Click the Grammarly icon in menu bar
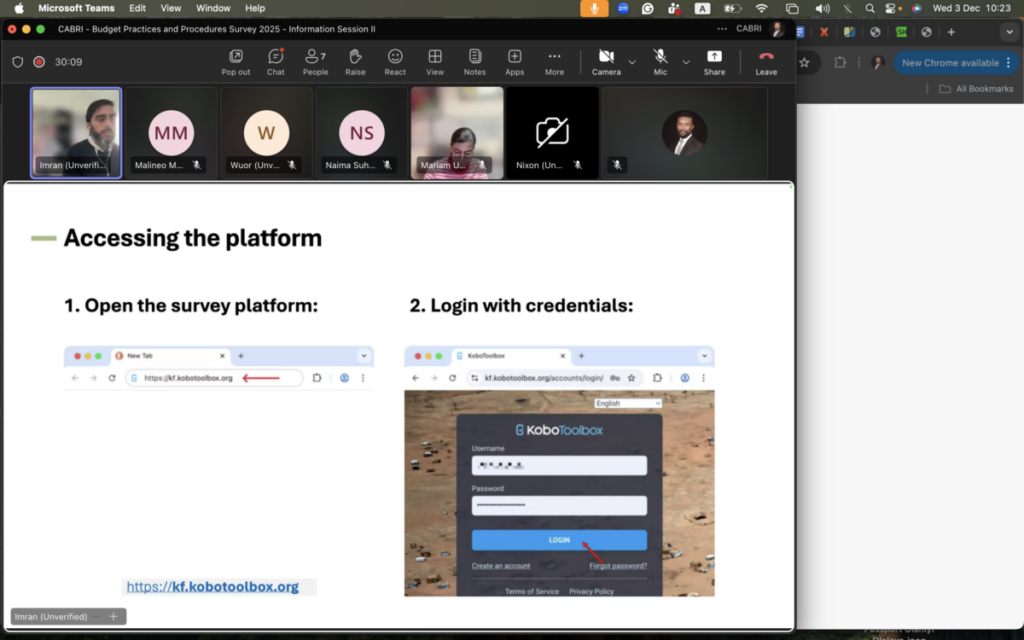The height and width of the screenshot is (640, 1024). 648,8
